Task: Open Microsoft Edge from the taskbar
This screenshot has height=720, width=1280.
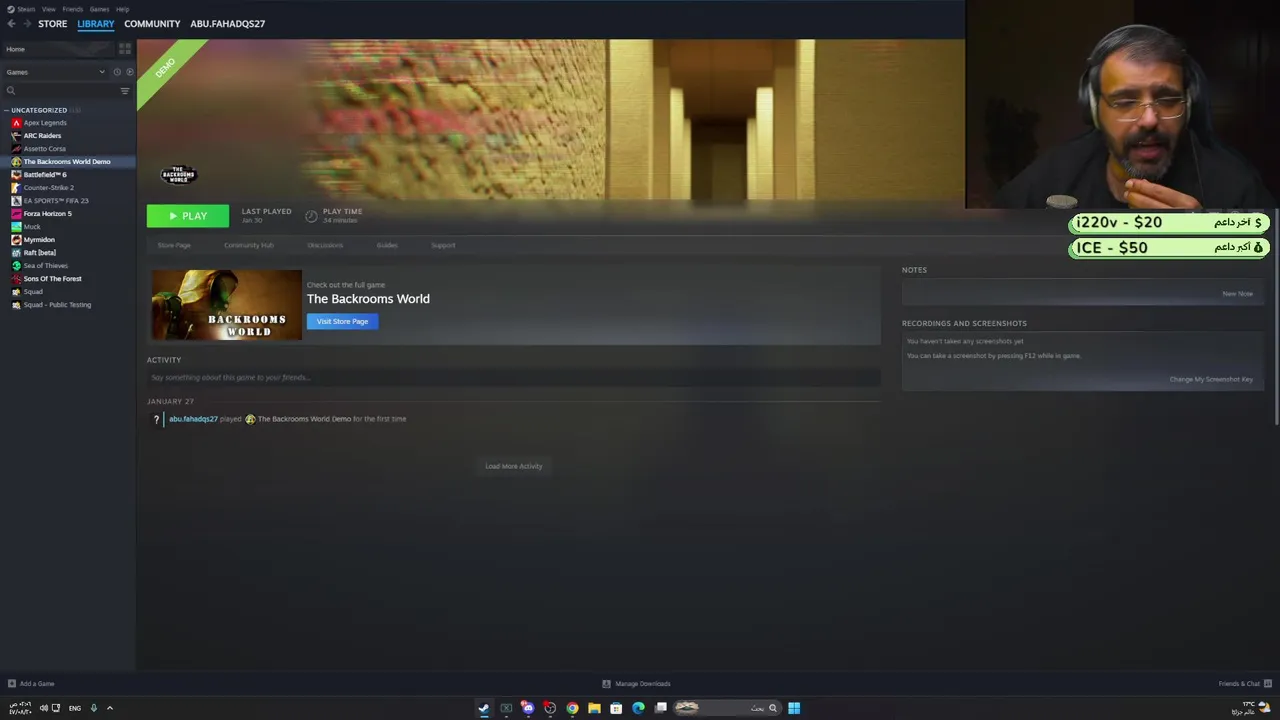Action: [638, 708]
